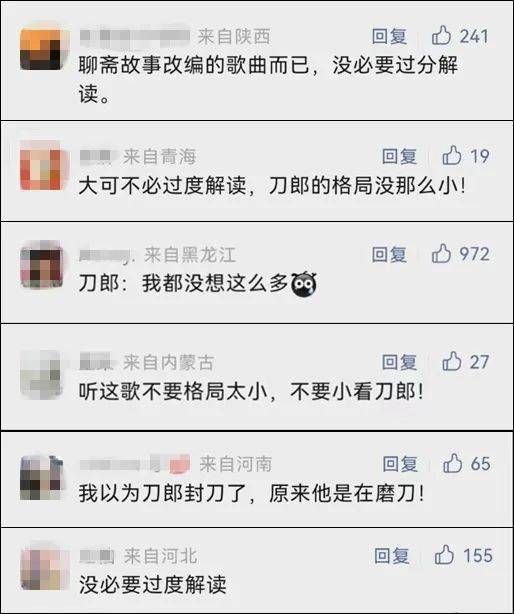Tap thumbs-up on the 河北 comment
This screenshot has width=514, height=614.
point(444,555)
